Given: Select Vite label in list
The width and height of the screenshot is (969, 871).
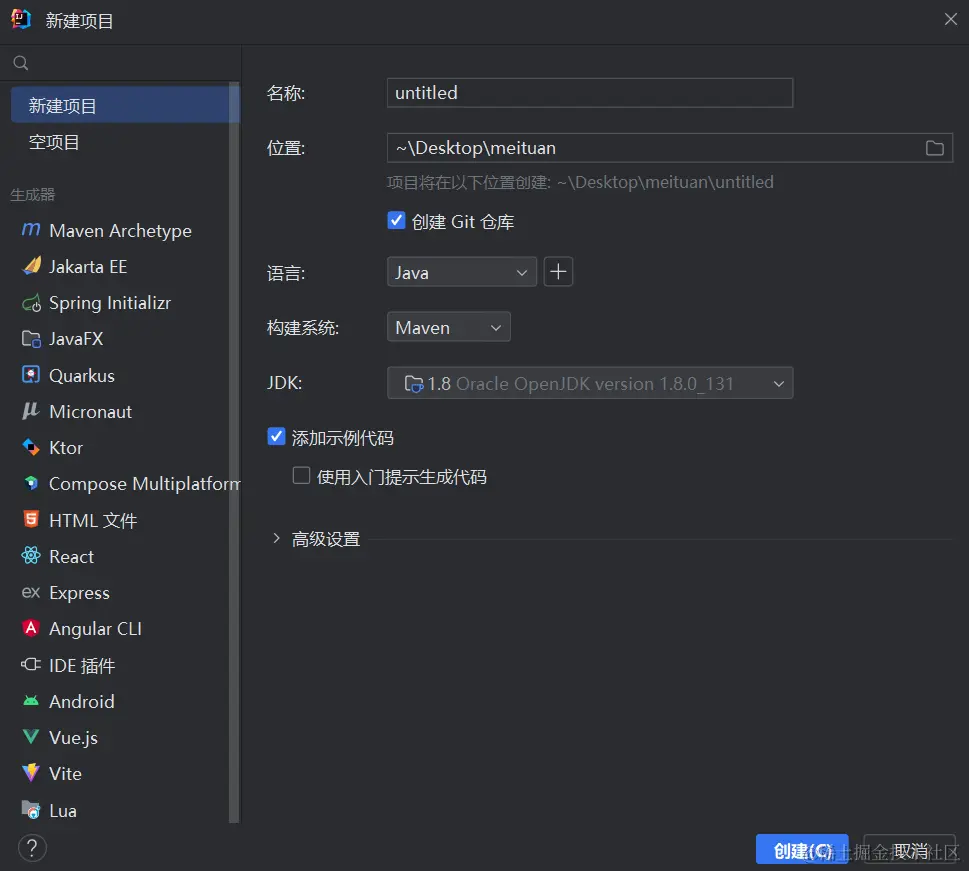Looking at the screenshot, I should point(65,773).
